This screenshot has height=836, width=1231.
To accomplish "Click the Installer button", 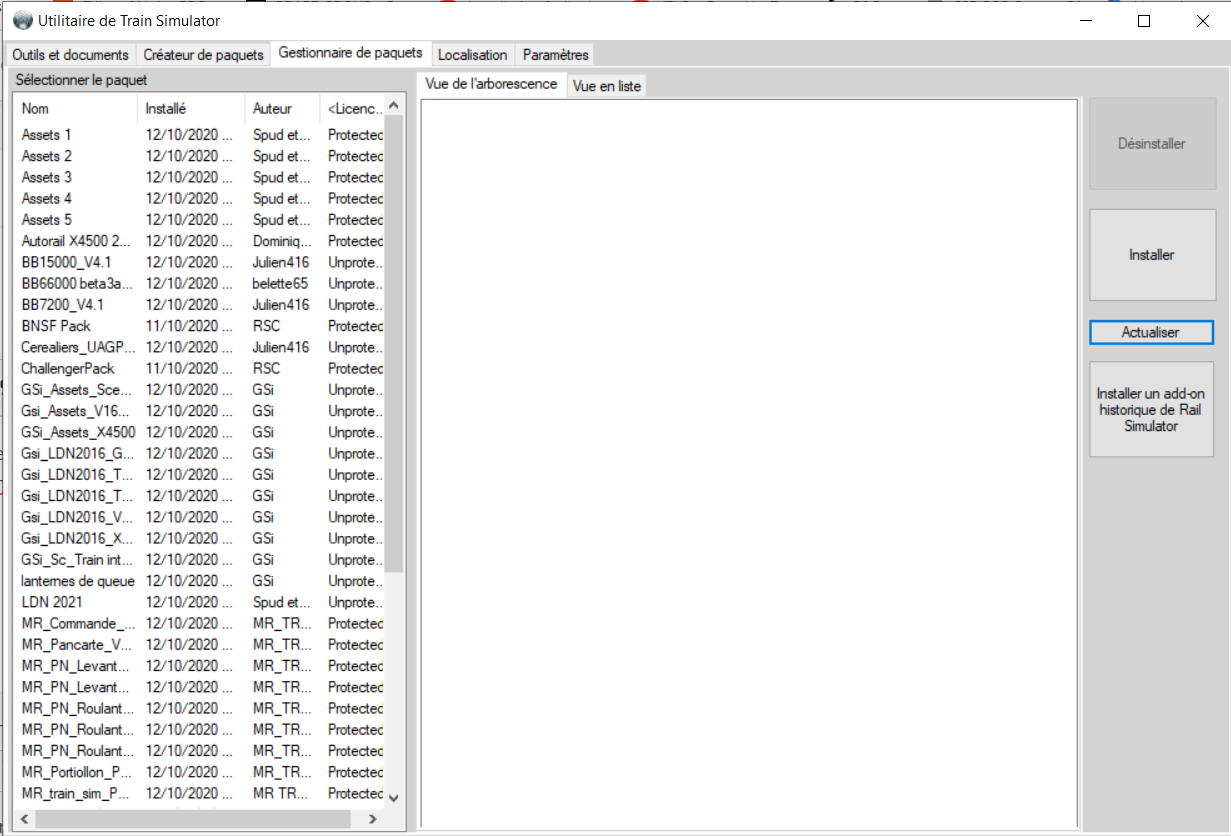I will (x=1152, y=255).
